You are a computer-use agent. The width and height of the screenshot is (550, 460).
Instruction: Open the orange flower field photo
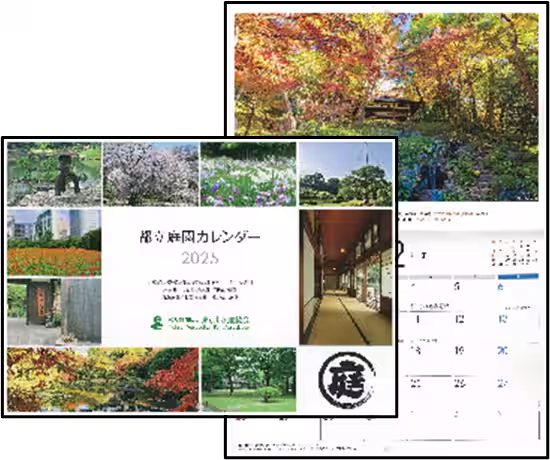click(x=54, y=242)
